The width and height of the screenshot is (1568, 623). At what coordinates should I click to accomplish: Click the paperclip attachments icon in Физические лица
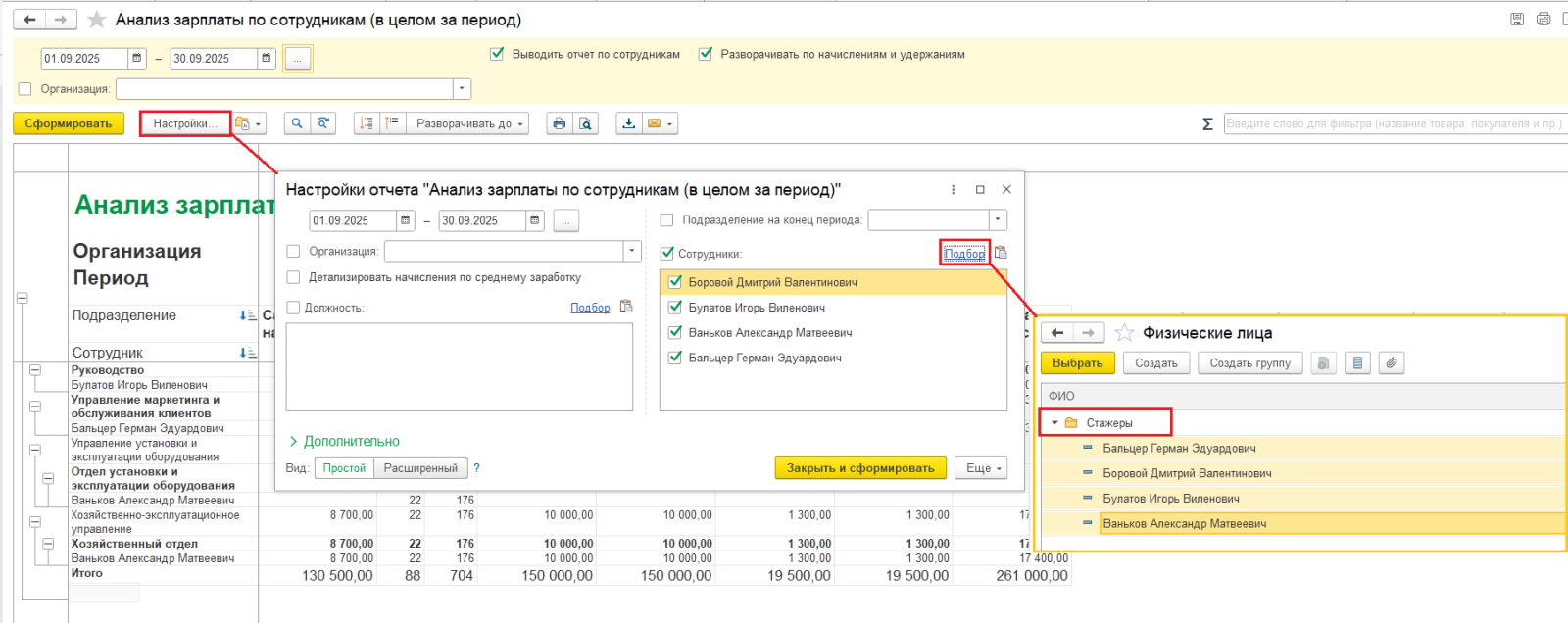1391,363
